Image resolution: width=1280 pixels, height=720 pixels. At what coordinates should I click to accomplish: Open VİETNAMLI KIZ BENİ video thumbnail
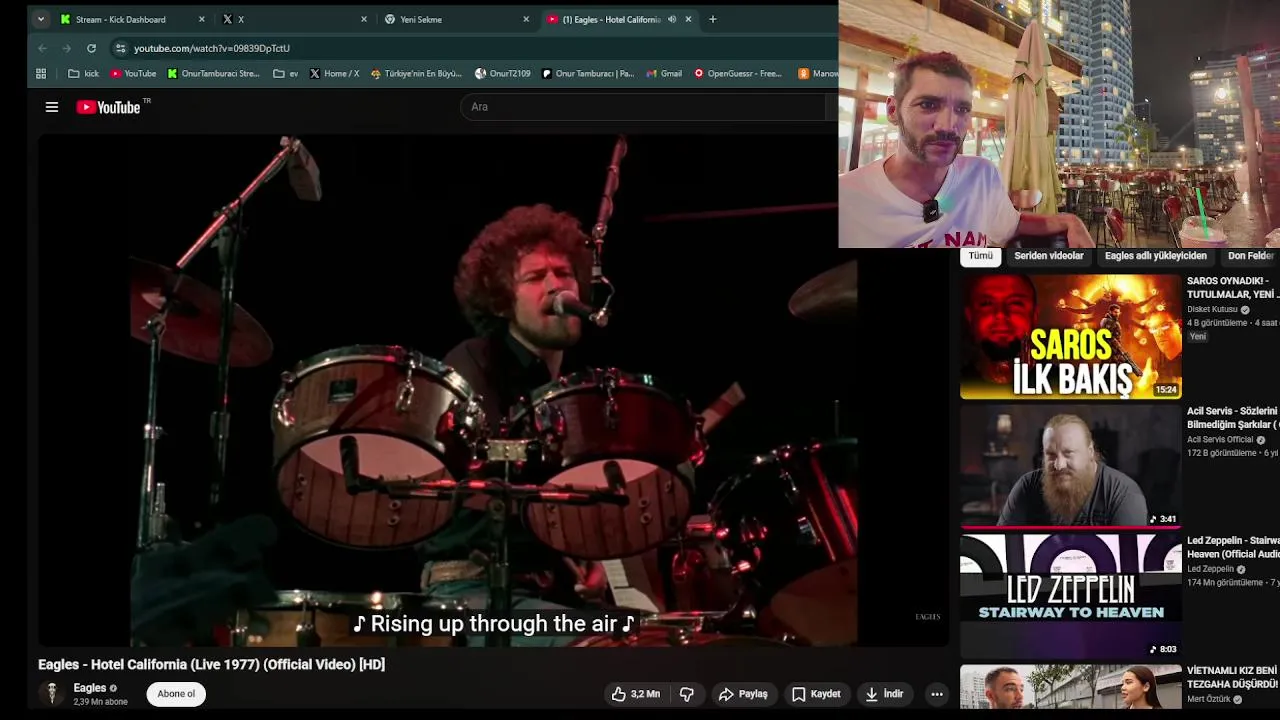coord(1070,687)
